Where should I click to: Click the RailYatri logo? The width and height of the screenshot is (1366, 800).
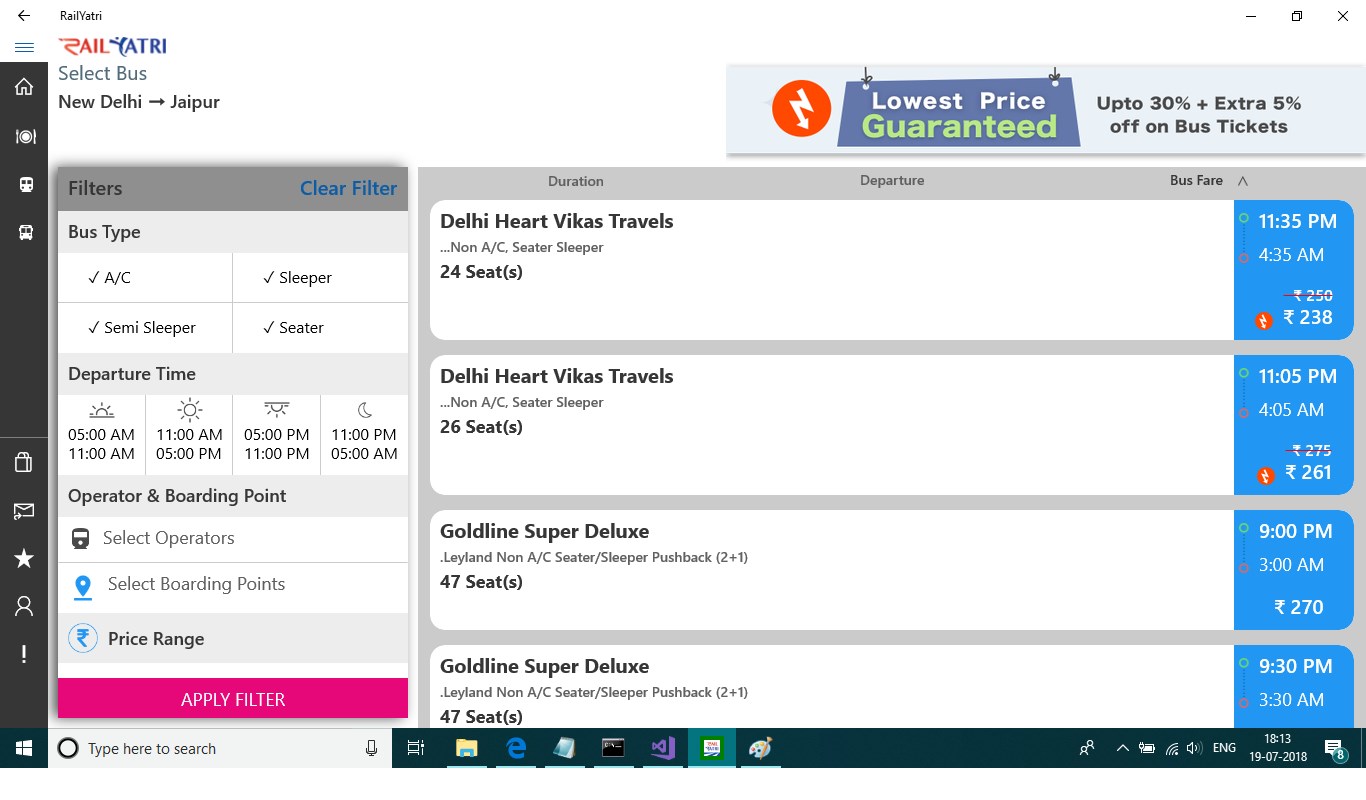[x=112, y=46]
